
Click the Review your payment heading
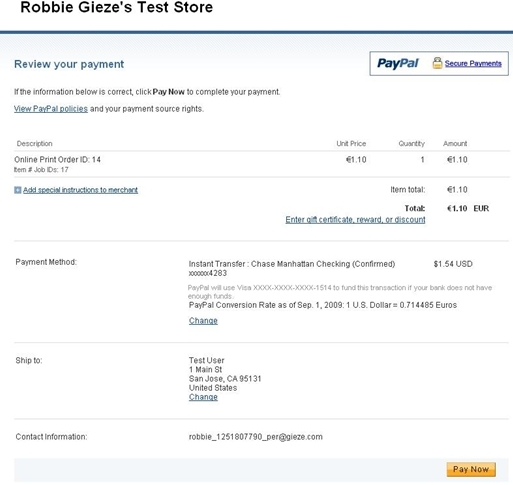pyautogui.click(x=69, y=64)
